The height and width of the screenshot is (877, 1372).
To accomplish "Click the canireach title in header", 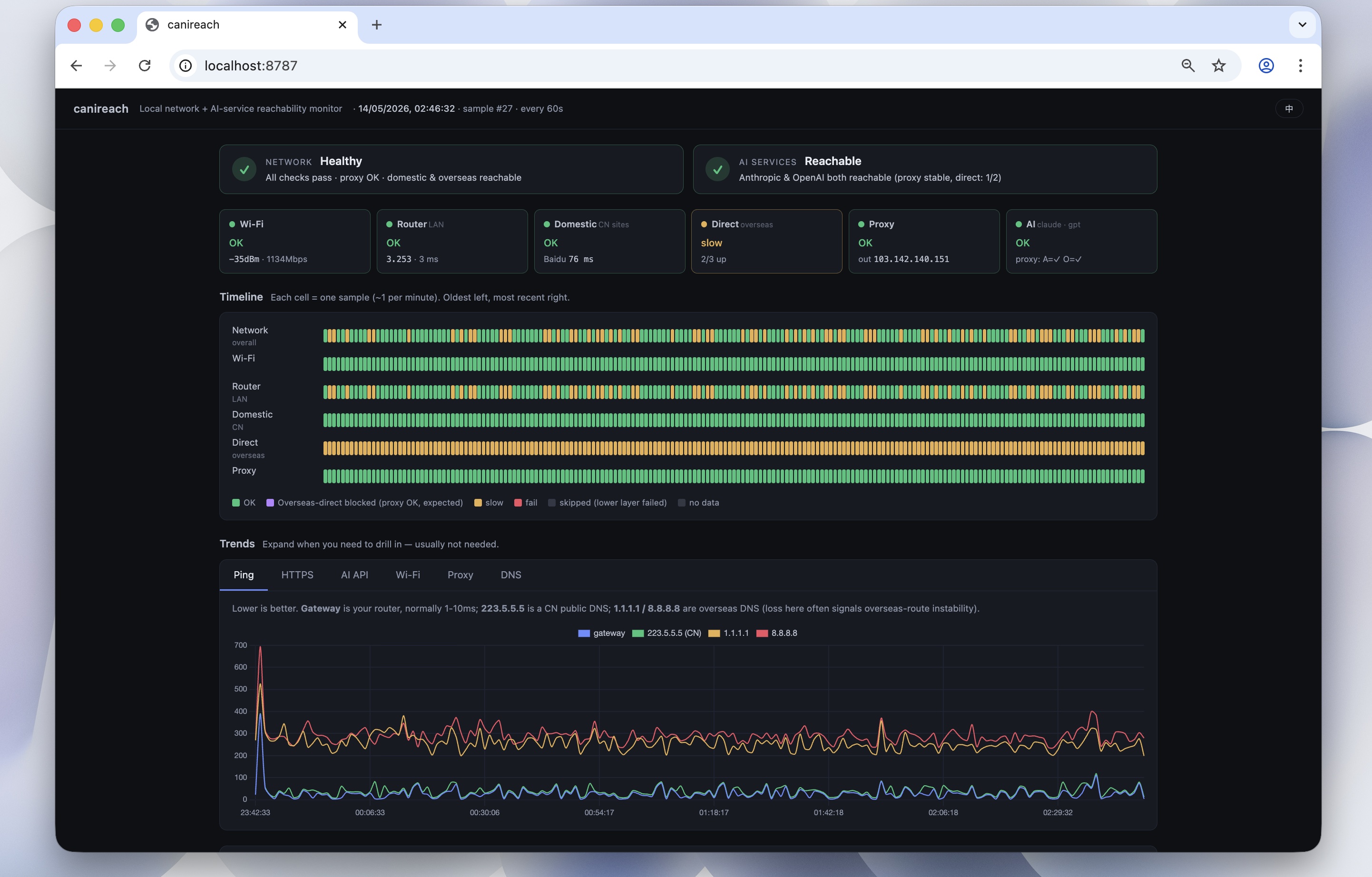I will (x=101, y=109).
